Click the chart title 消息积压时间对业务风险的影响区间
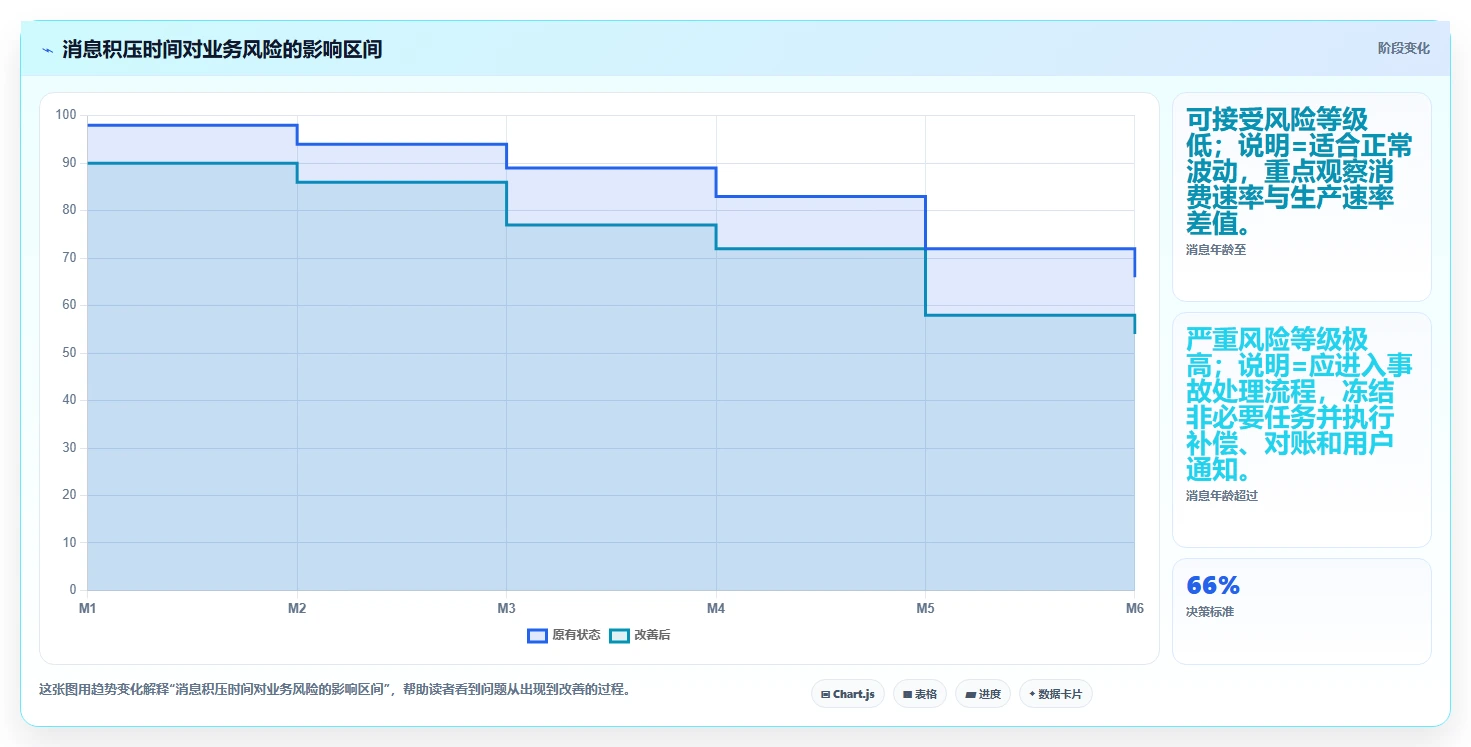1471x747 pixels. [222, 50]
